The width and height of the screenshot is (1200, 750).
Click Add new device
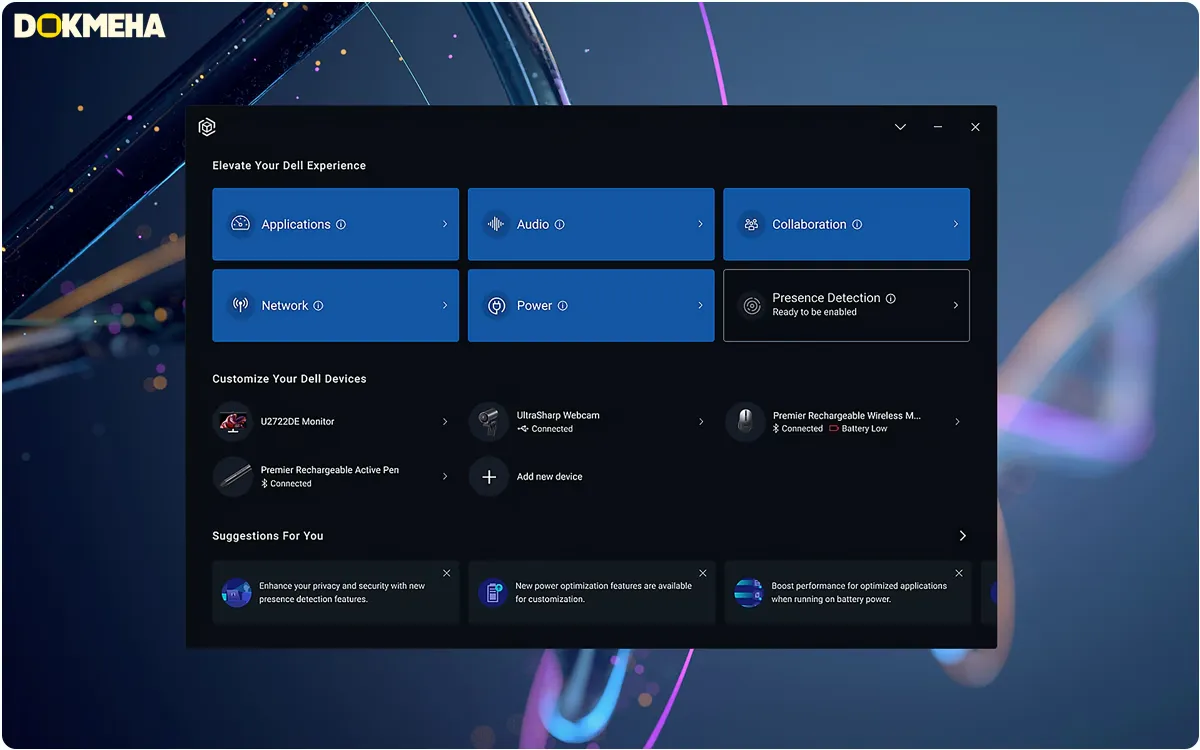(x=549, y=477)
